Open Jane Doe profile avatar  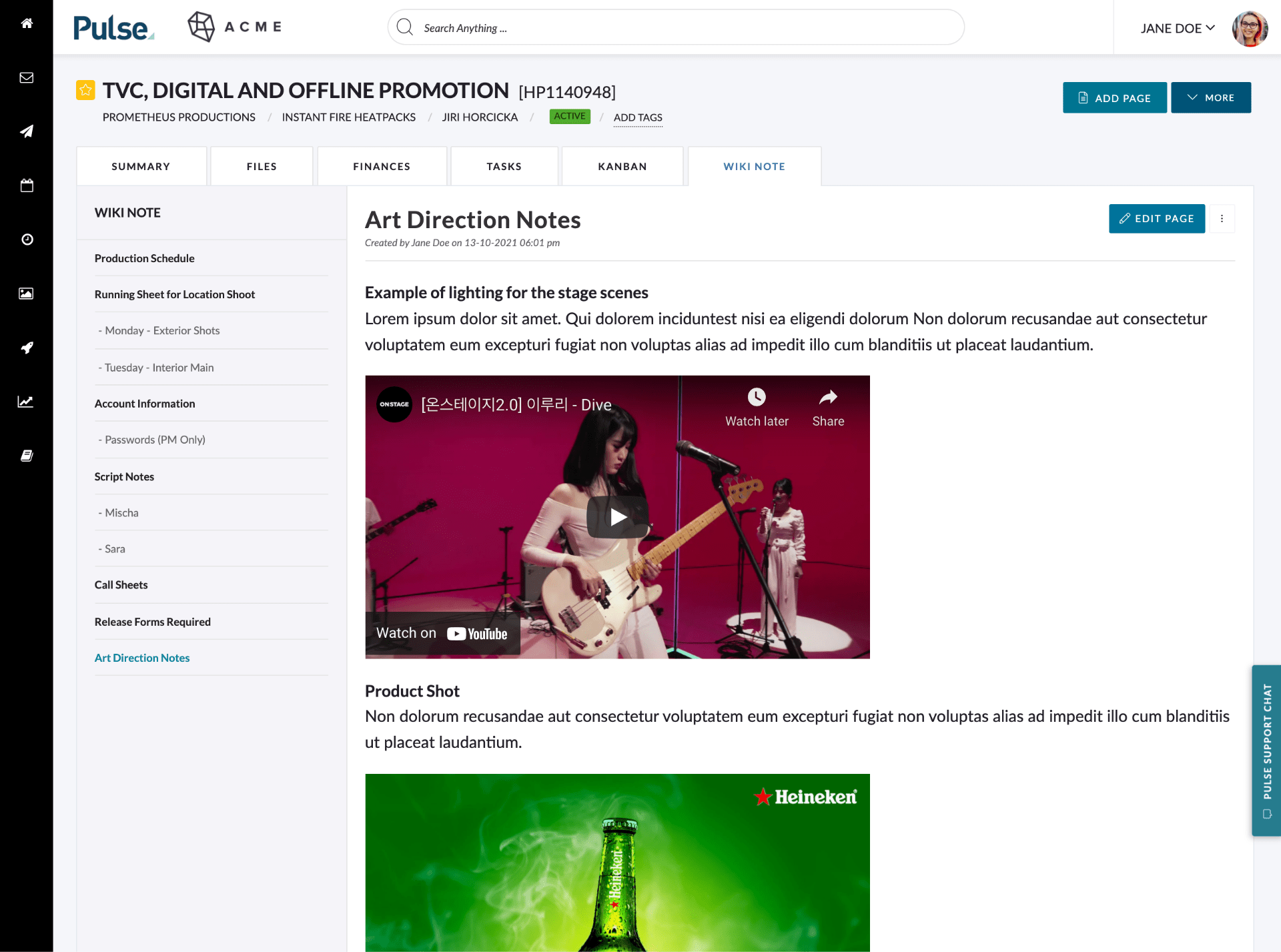(x=1250, y=28)
